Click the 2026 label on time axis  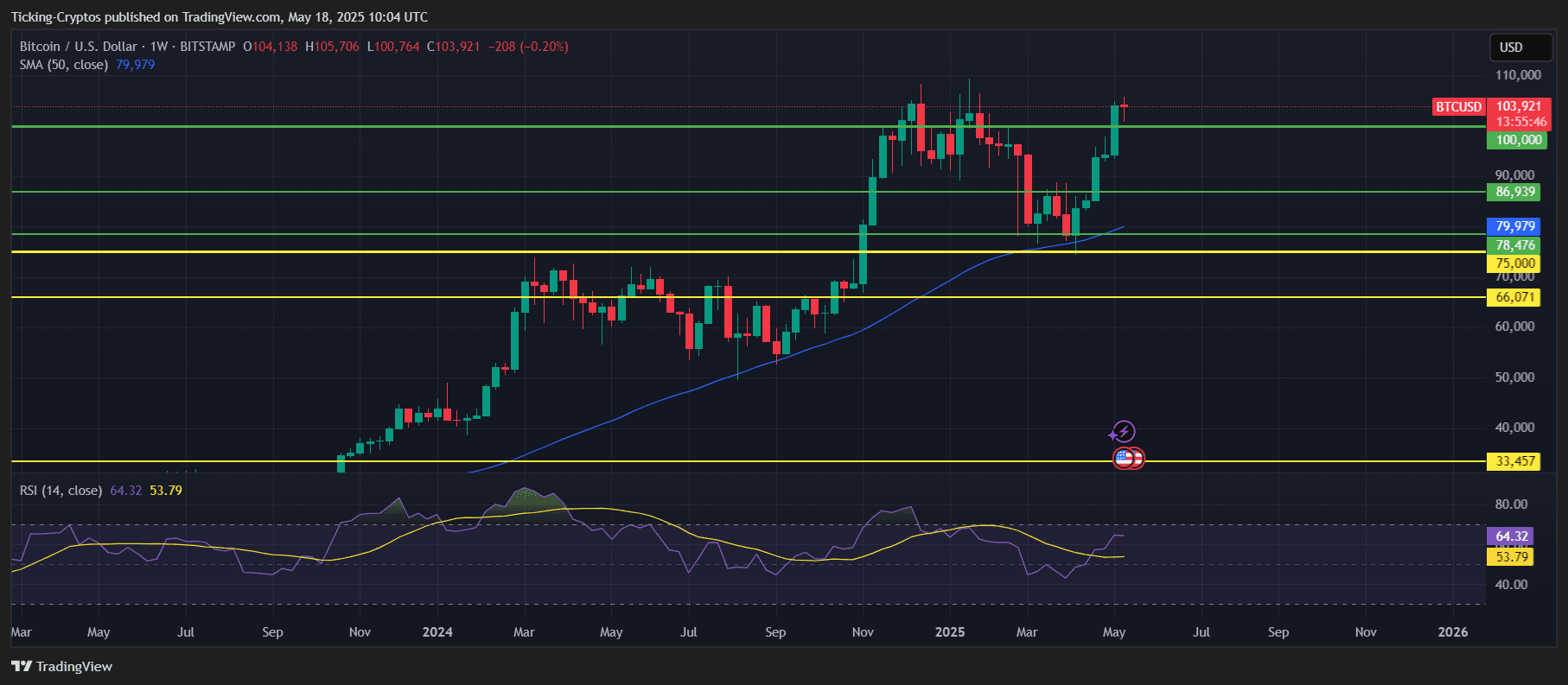(x=1453, y=632)
